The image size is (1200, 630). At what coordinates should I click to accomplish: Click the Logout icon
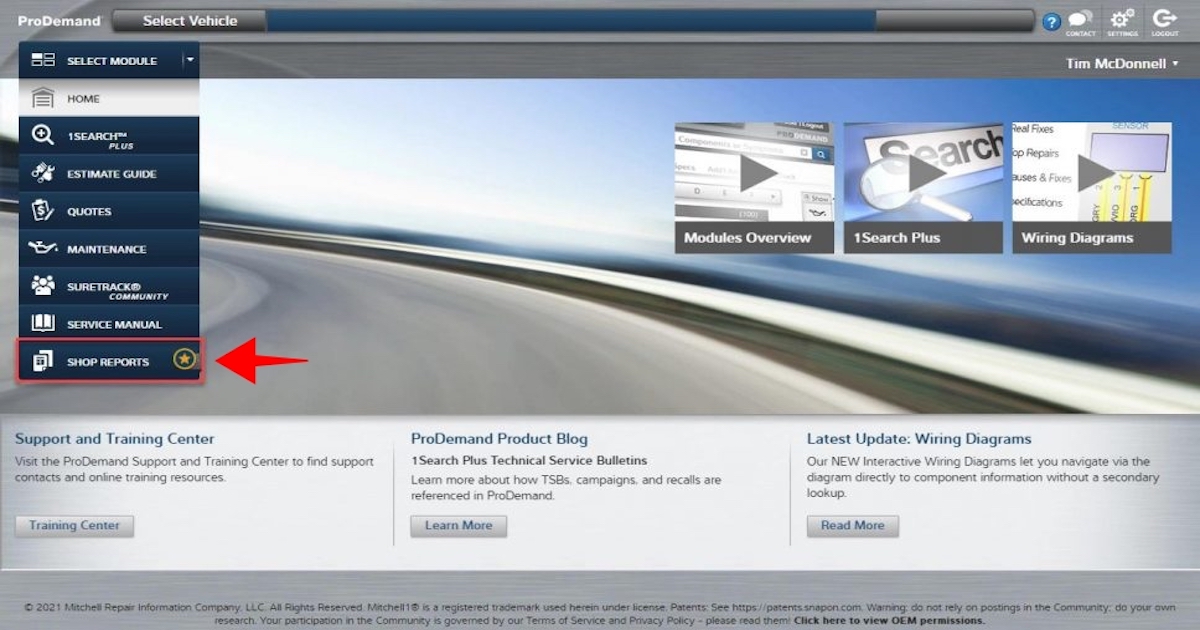(x=1164, y=20)
